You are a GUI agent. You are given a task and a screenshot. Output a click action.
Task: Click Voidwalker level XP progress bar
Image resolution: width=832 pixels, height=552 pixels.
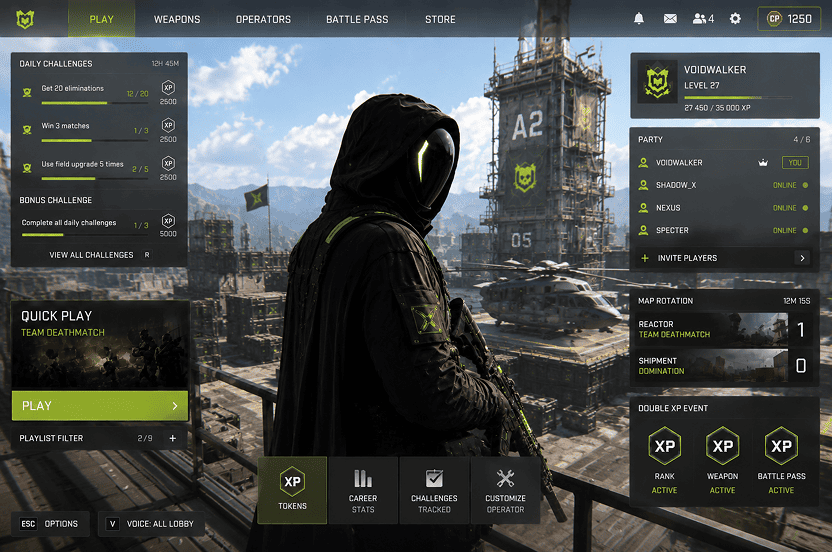[738, 98]
